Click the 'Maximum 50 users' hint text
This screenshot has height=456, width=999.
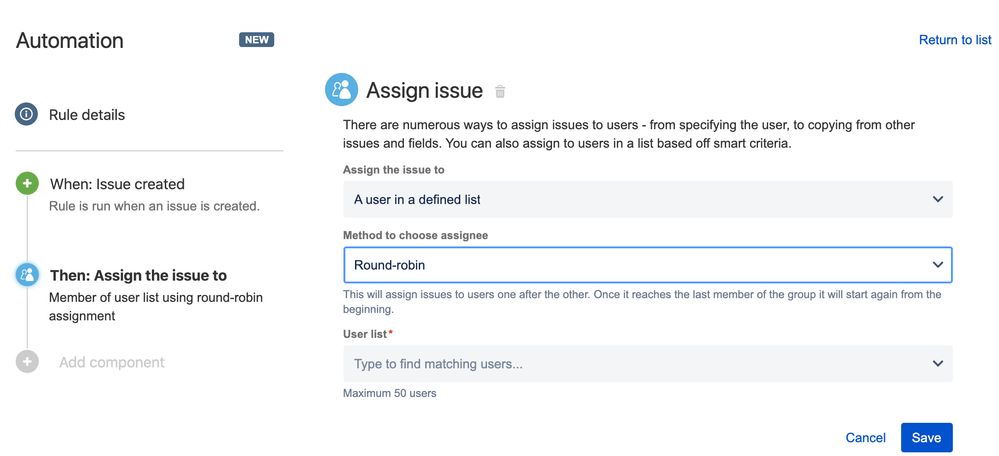point(389,393)
